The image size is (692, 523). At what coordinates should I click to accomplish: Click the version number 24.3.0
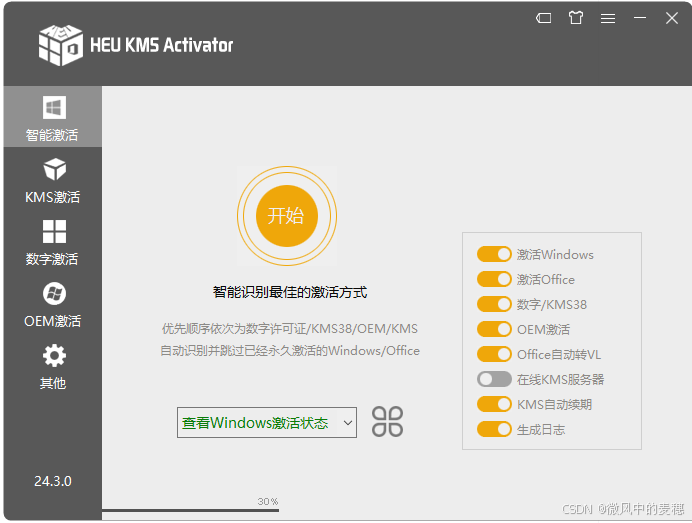point(53,481)
